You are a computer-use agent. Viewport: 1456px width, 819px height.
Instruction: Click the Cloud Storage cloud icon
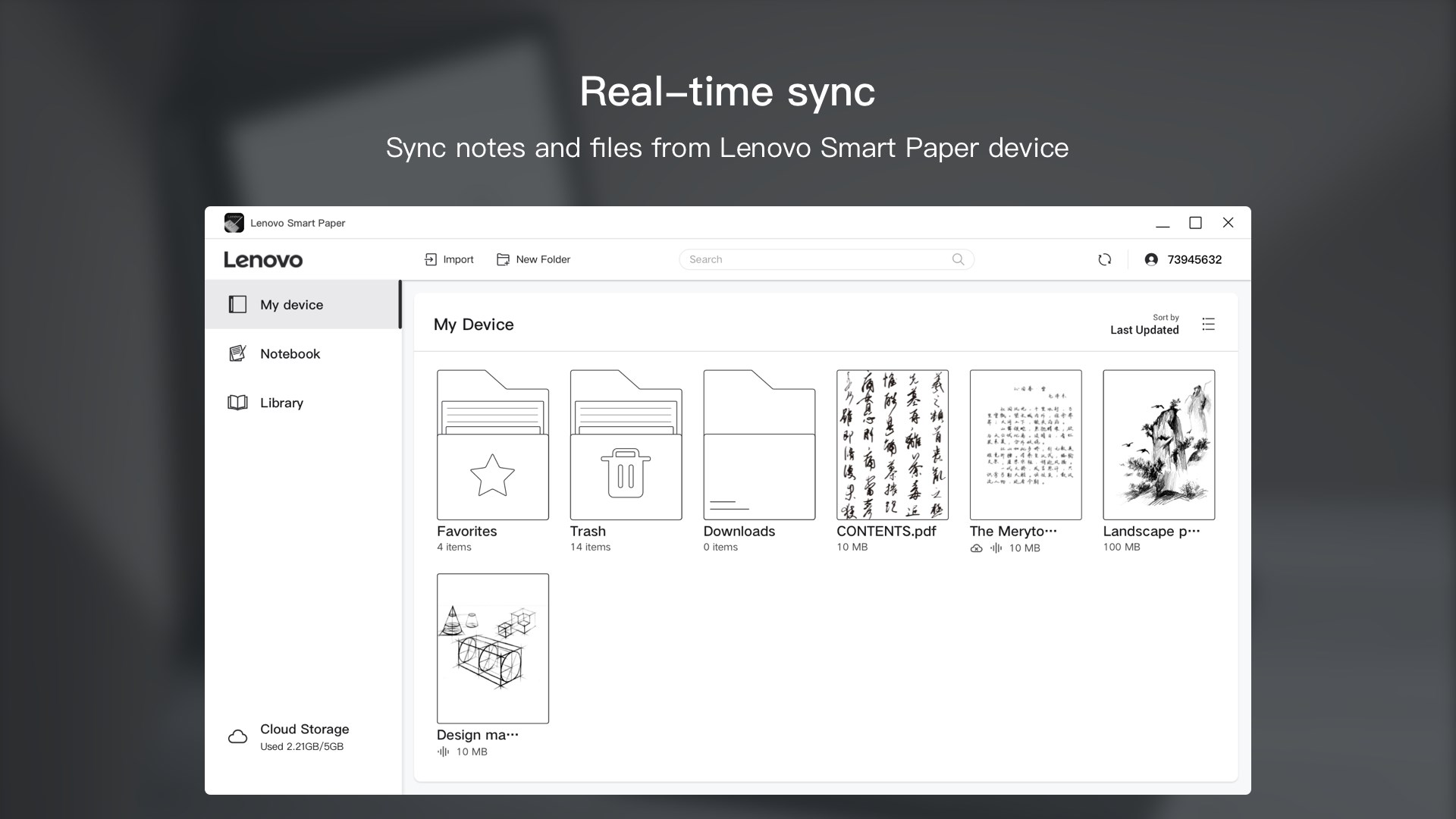point(237,736)
